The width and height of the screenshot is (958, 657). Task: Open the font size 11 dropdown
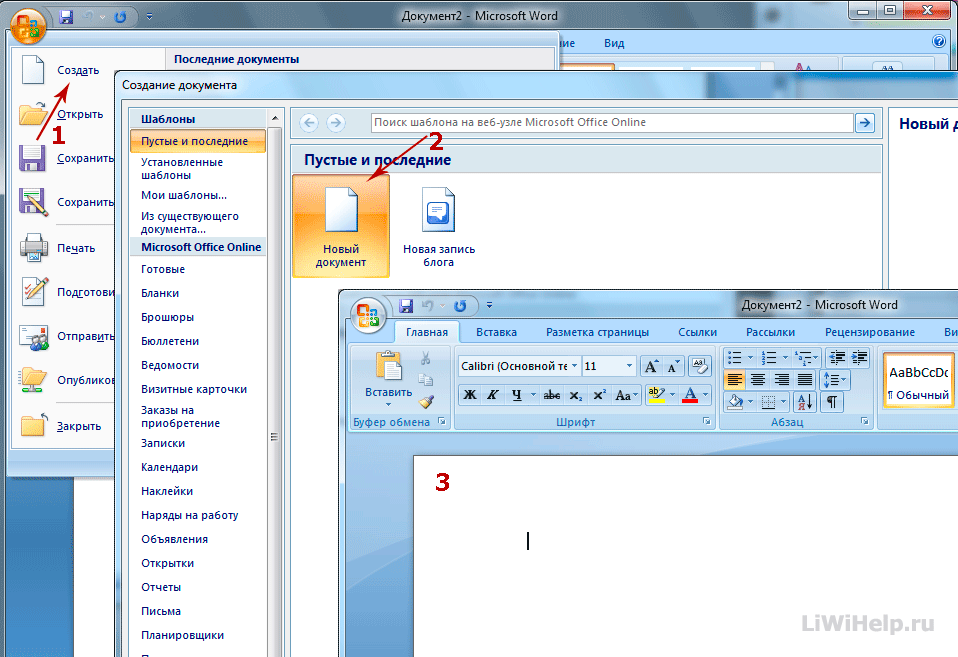pyautogui.click(x=629, y=365)
